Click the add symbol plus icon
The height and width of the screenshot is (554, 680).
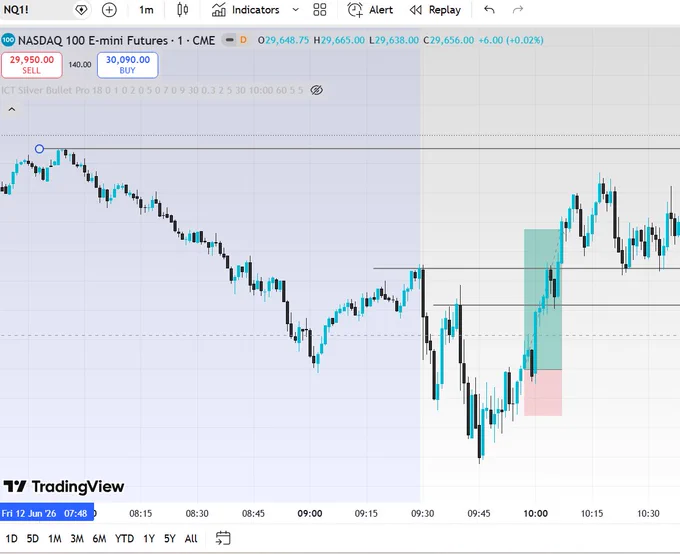pos(109,10)
